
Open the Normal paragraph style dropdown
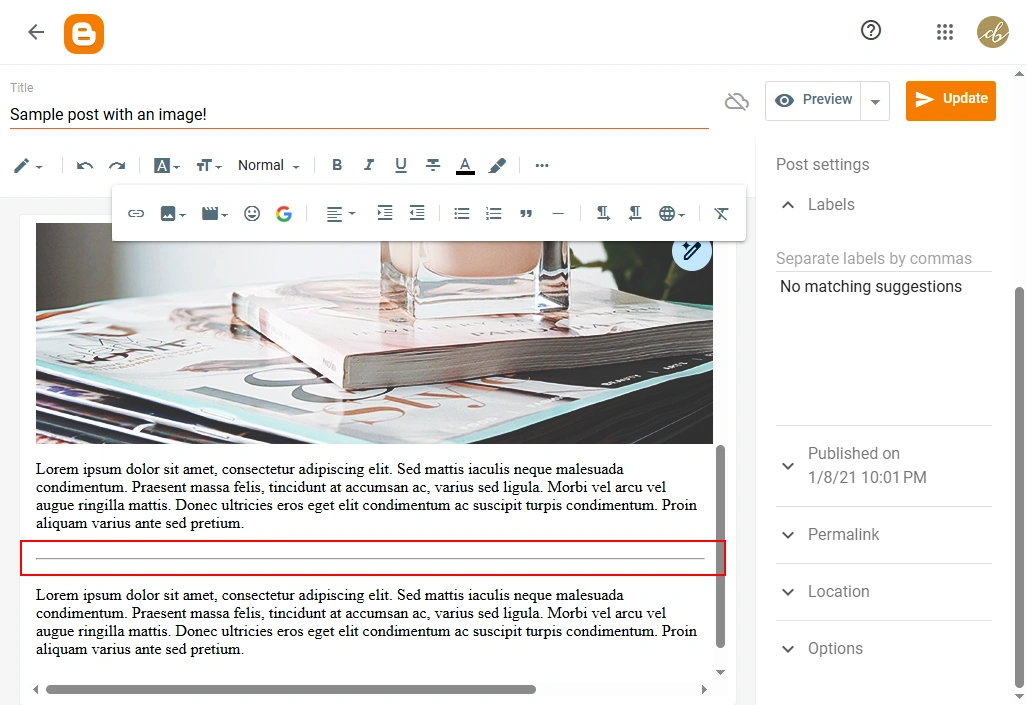(268, 166)
